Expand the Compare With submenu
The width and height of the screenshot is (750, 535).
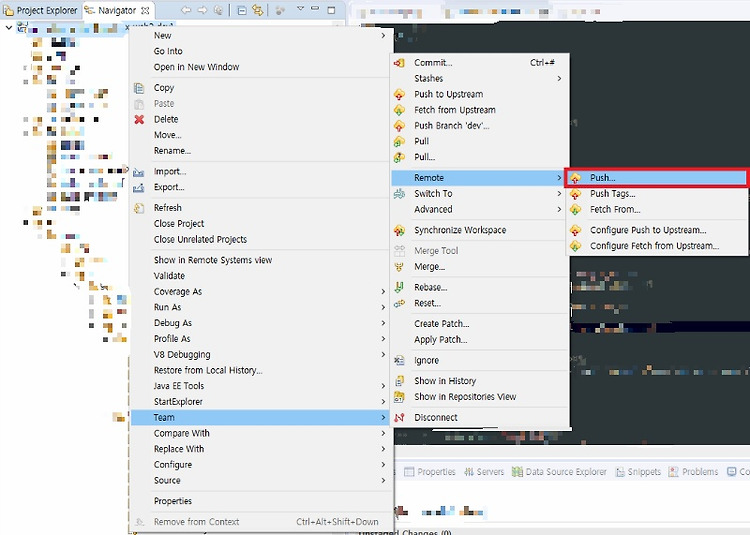coord(383,433)
